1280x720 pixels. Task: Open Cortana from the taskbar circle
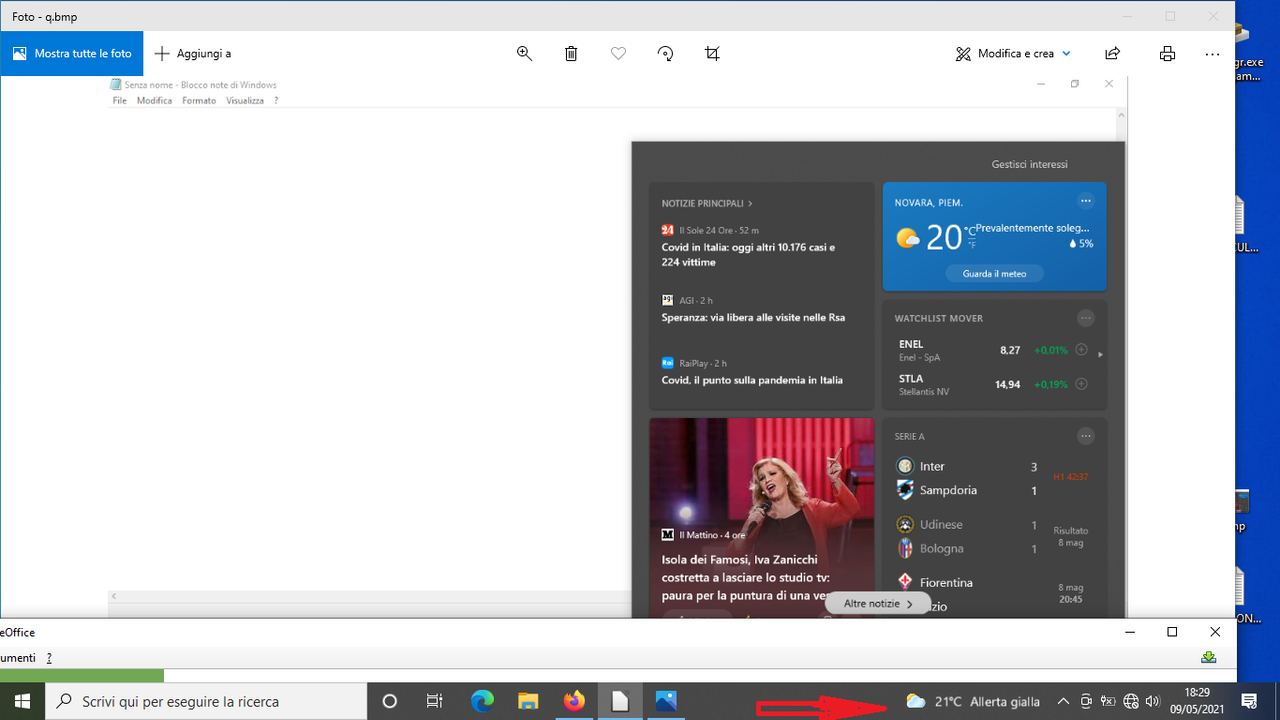390,701
